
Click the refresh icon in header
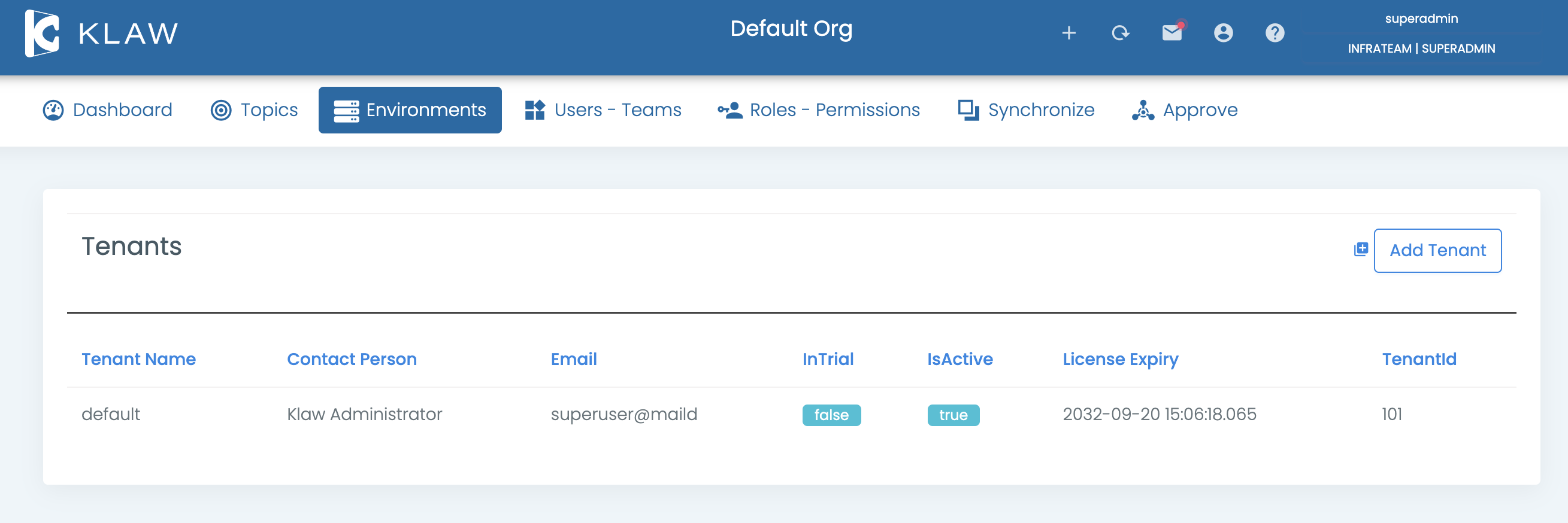pyautogui.click(x=1120, y=33)
